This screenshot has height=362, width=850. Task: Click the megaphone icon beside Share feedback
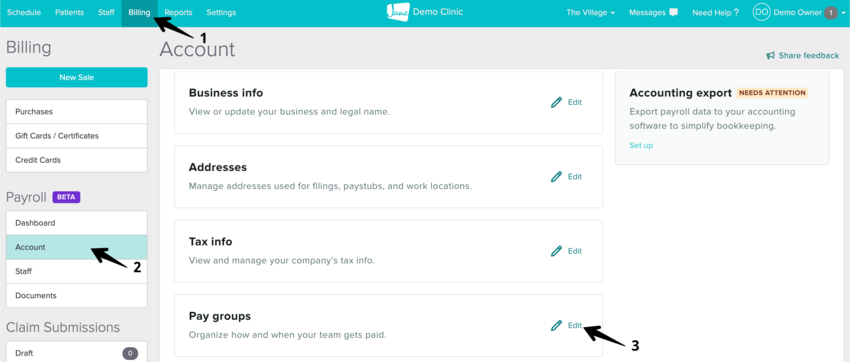point(770,55)
